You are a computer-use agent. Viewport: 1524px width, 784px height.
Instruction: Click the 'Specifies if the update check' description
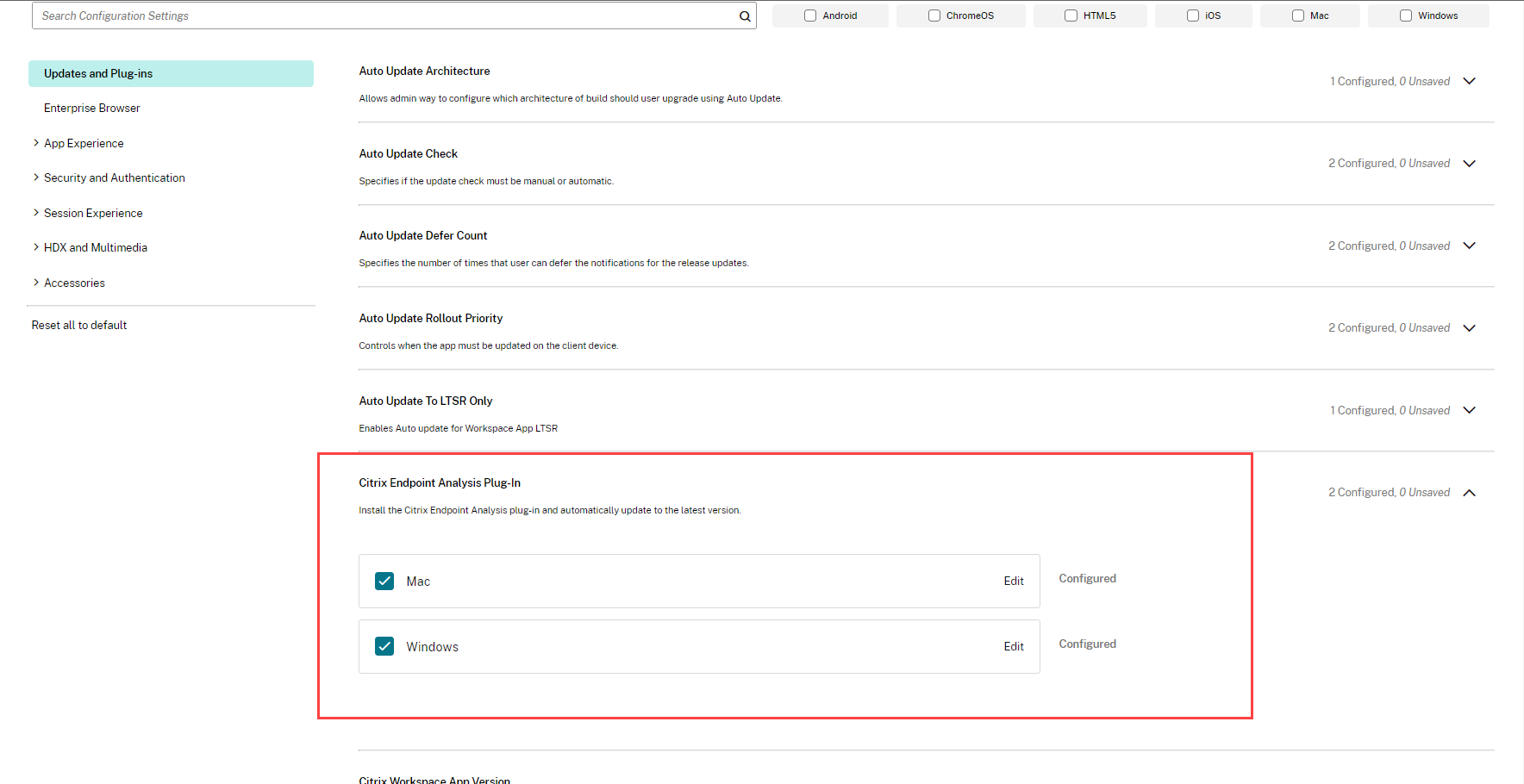point(486,182)
